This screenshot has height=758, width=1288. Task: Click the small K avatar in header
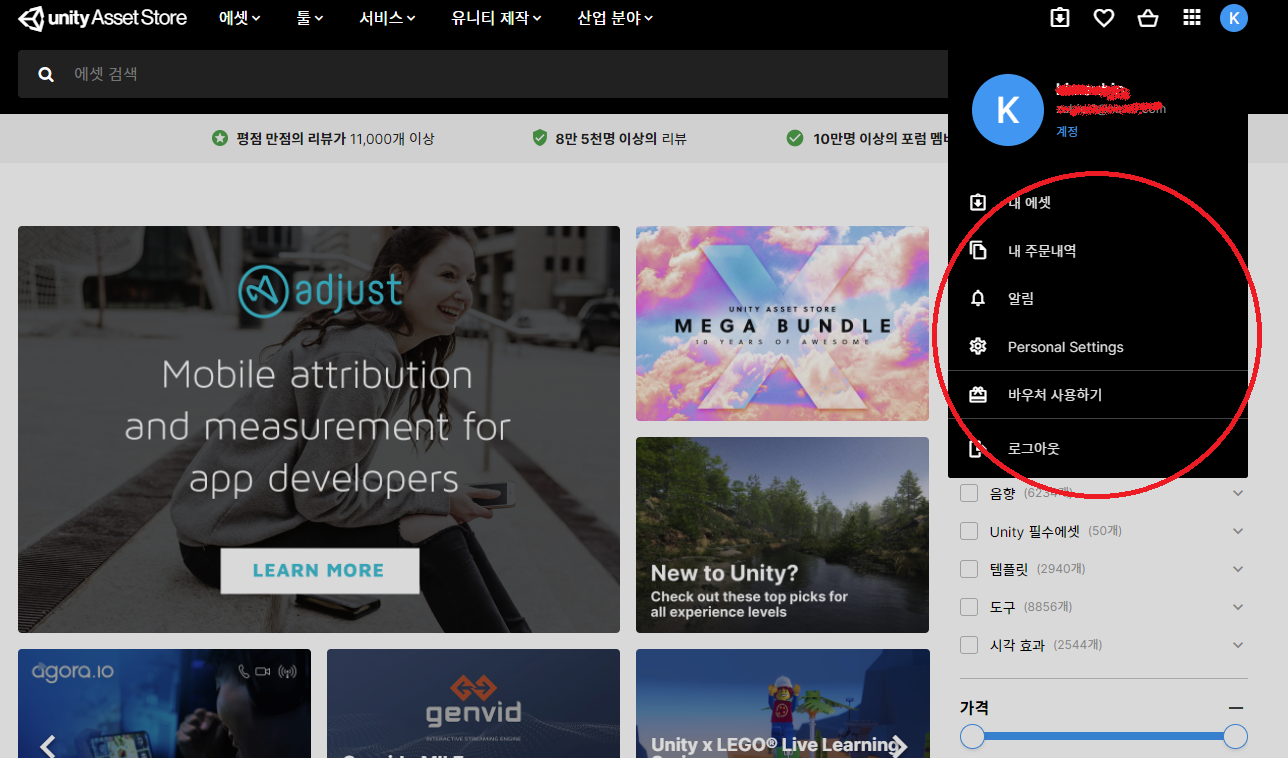[x=1234, y=18]
